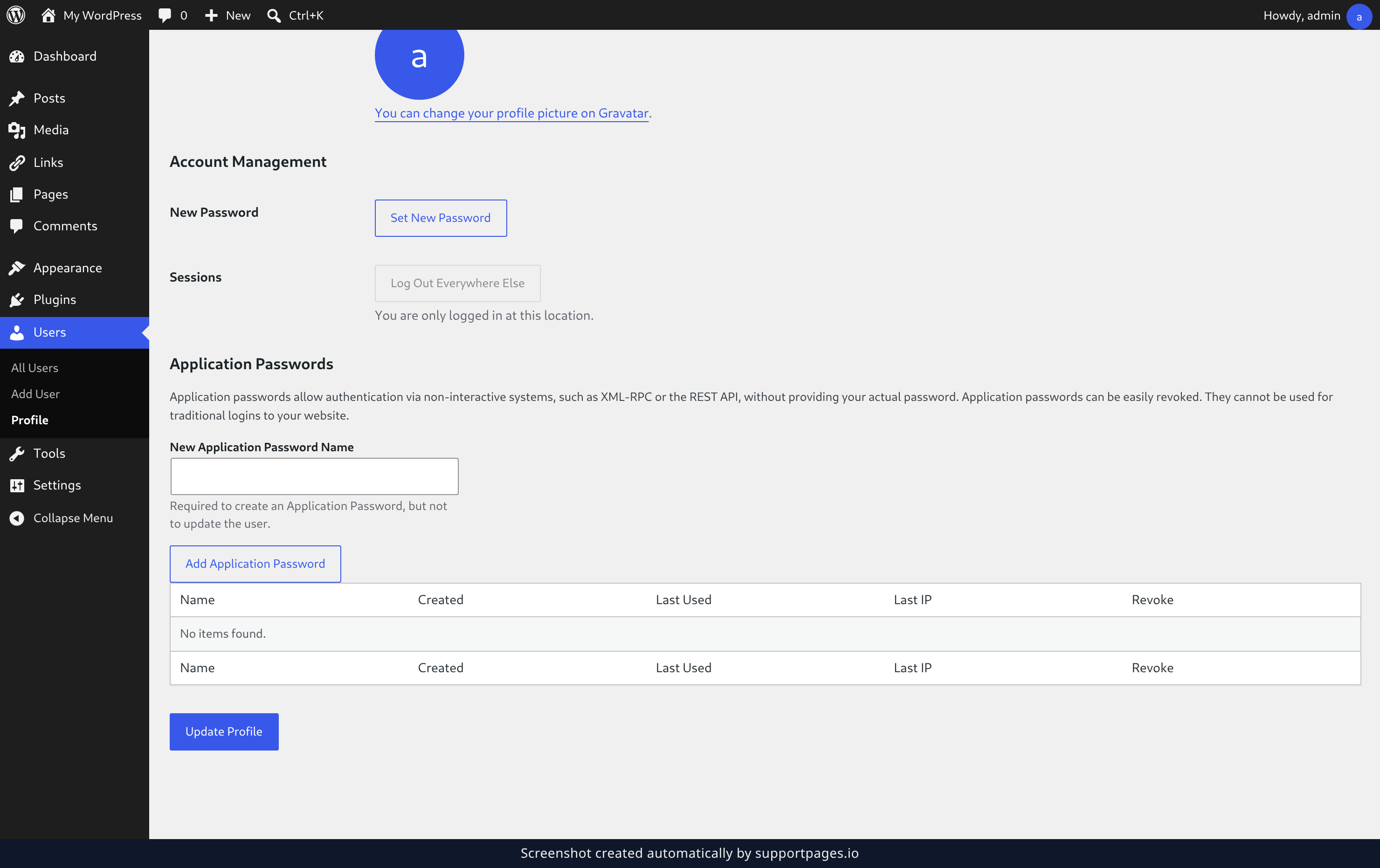Click the Pages icon in sidebar
The width and height of the screenshot is (1380, 868).
17,194
